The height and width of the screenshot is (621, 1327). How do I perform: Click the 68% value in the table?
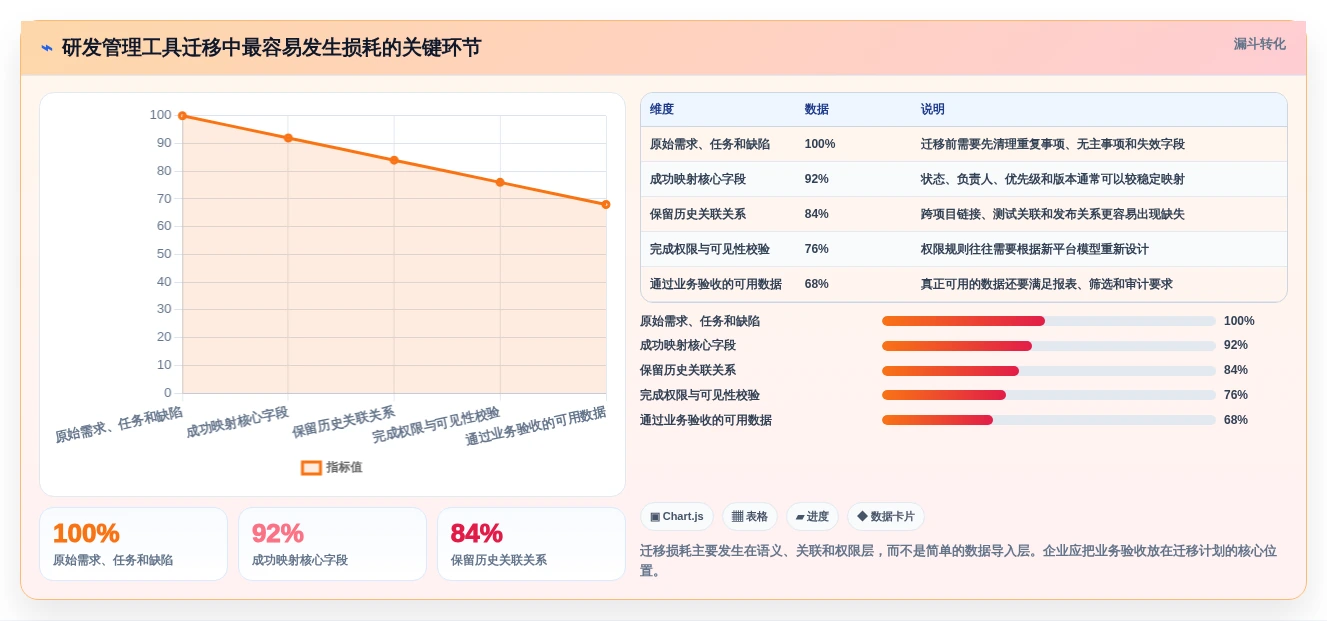pyautogui.click(x=817, y=284)
